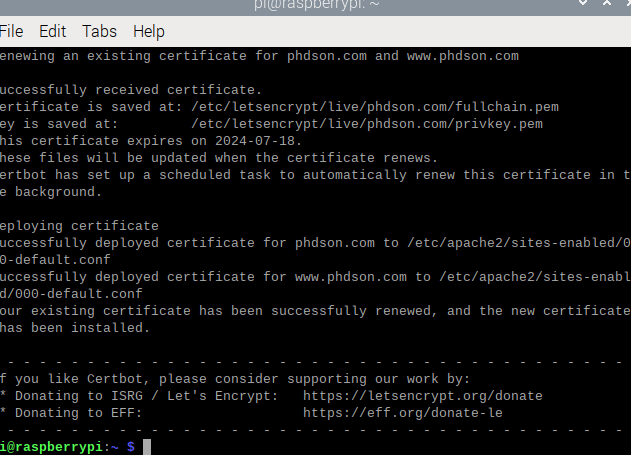
Task: Click the expiry date 2024-07-18
Action: [x=254, y=141]
